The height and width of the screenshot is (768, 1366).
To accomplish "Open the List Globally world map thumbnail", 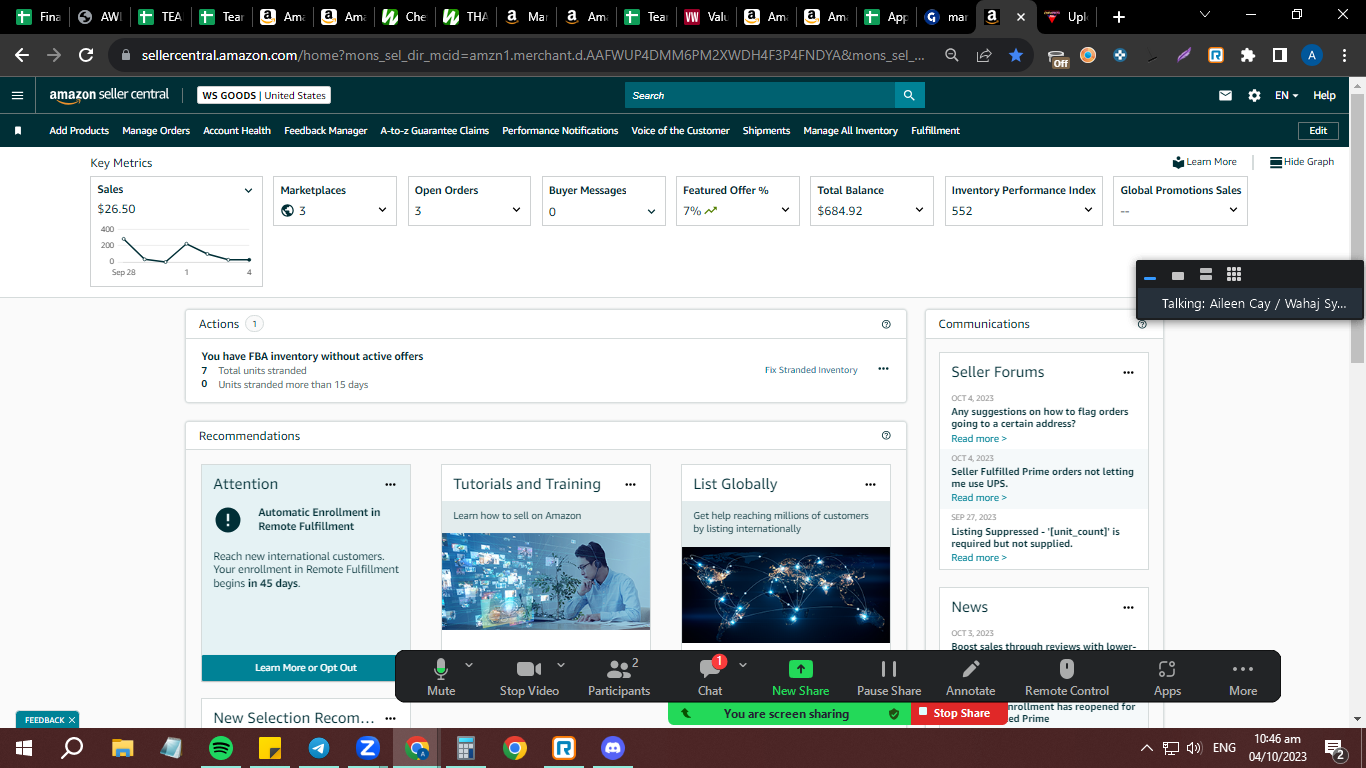I will [786, 595].
